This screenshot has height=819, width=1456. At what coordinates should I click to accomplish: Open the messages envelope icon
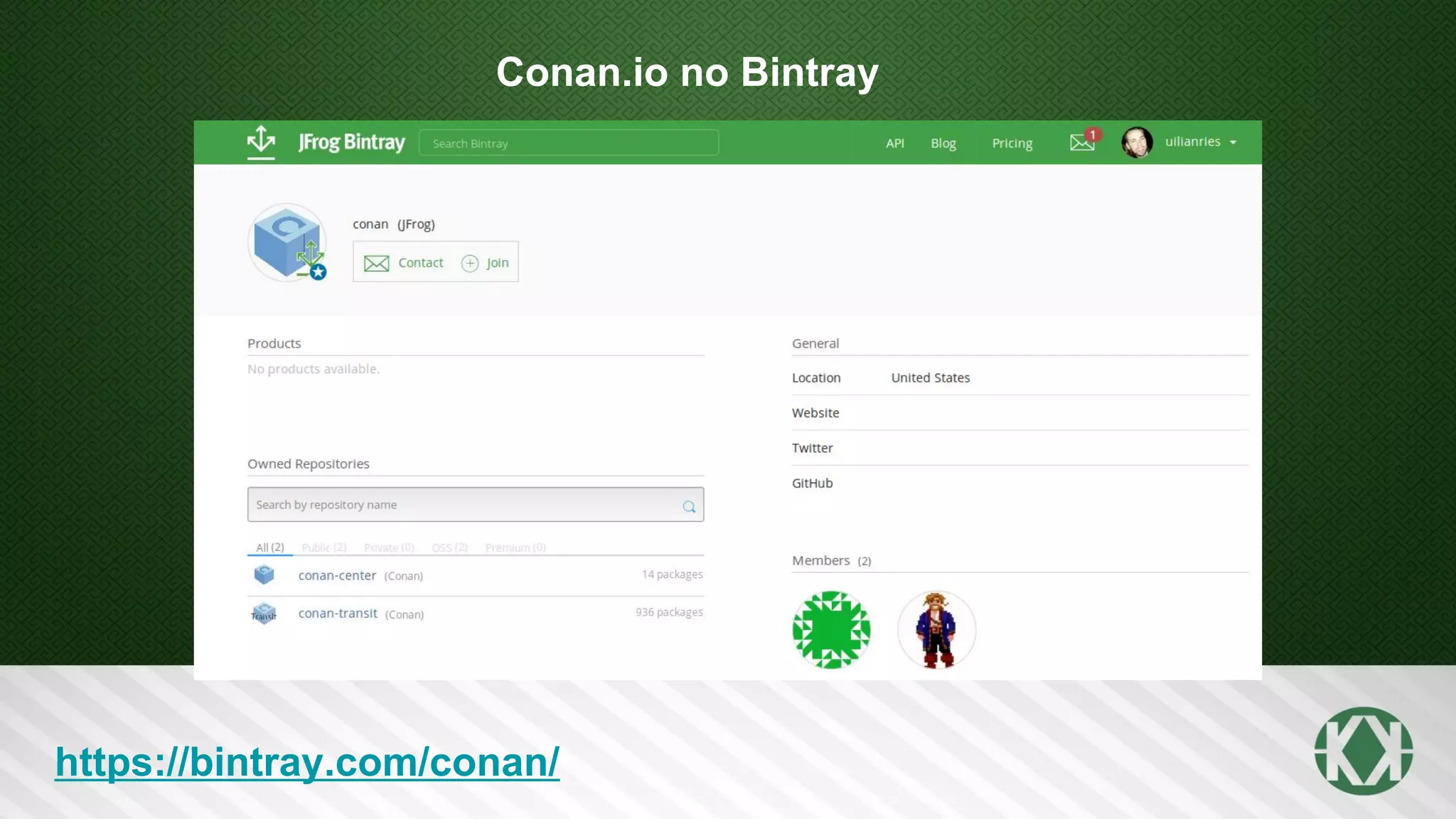1081,143
